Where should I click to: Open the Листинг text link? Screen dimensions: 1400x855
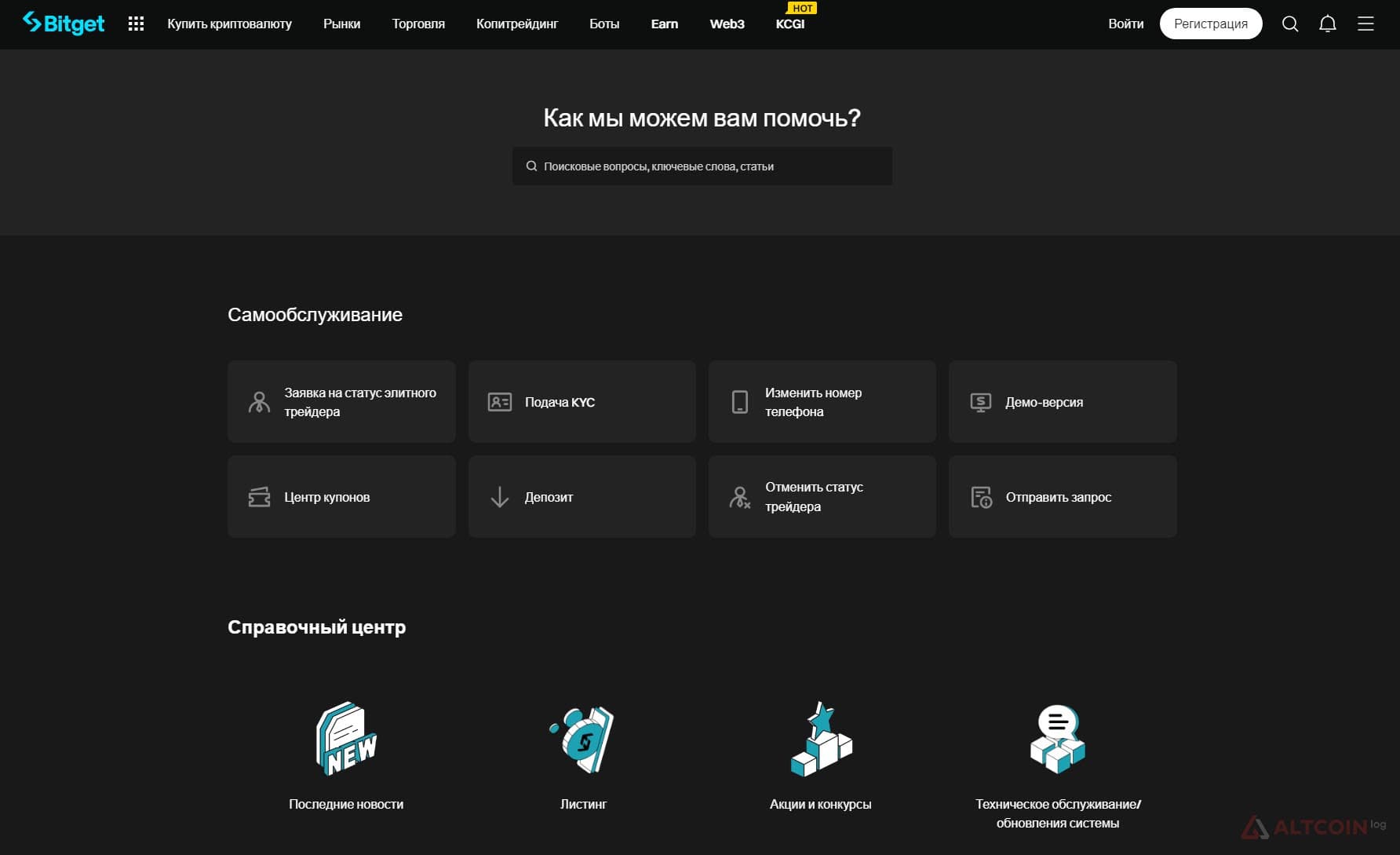click(x=583, y=804)
